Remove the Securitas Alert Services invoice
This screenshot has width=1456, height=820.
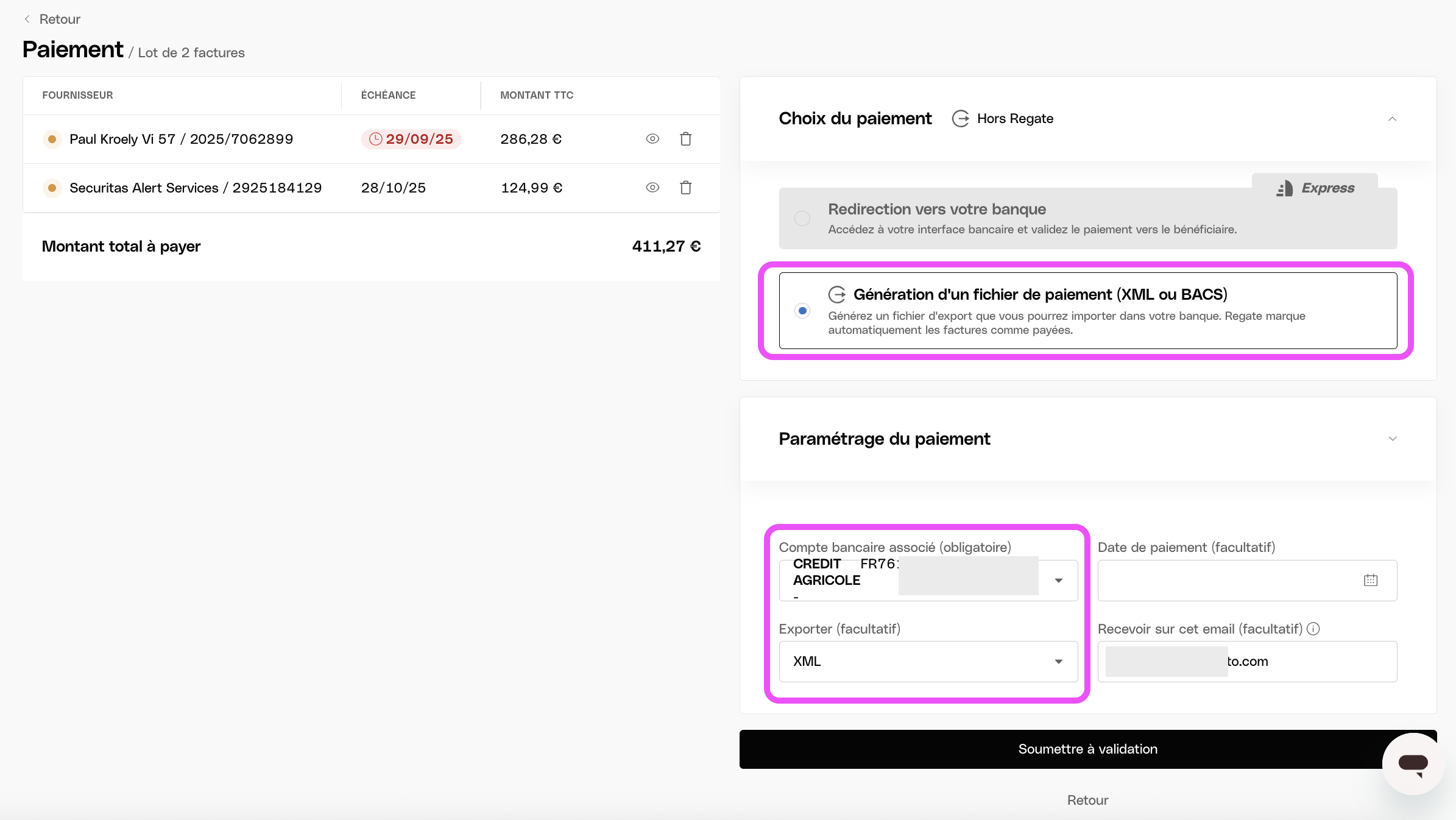[x=686, y=188]
